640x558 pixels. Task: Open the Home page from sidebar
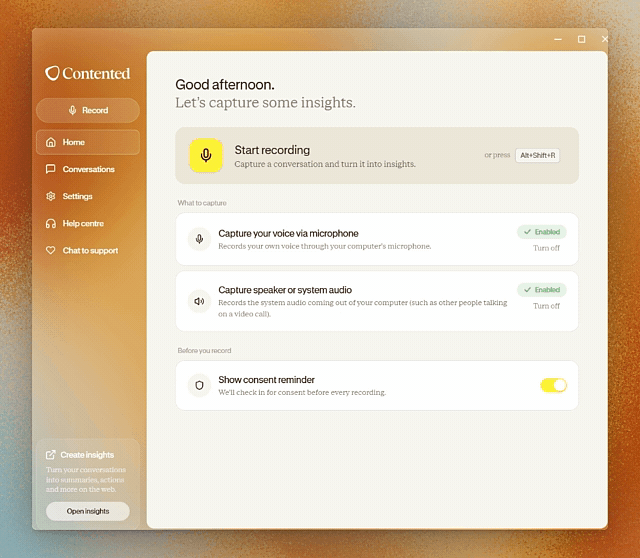pyautogui.click(x=88, y=142)
